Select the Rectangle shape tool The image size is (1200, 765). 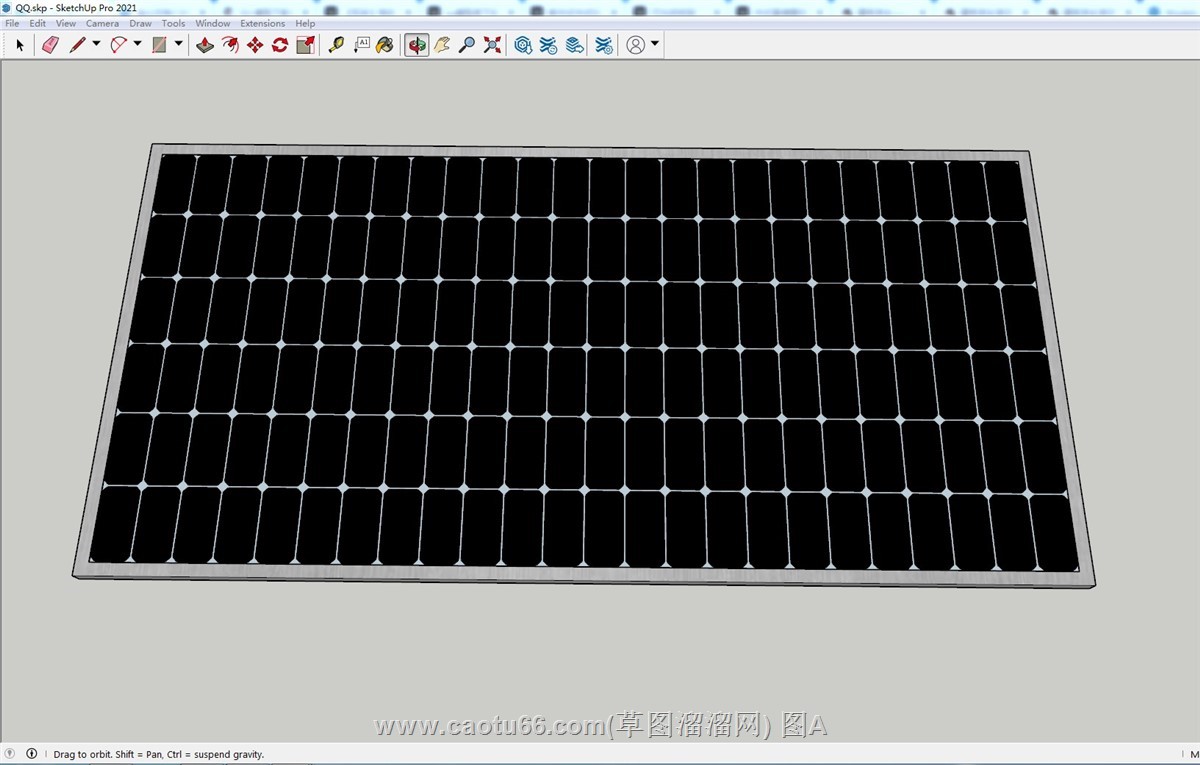click(x=159, y=45)
